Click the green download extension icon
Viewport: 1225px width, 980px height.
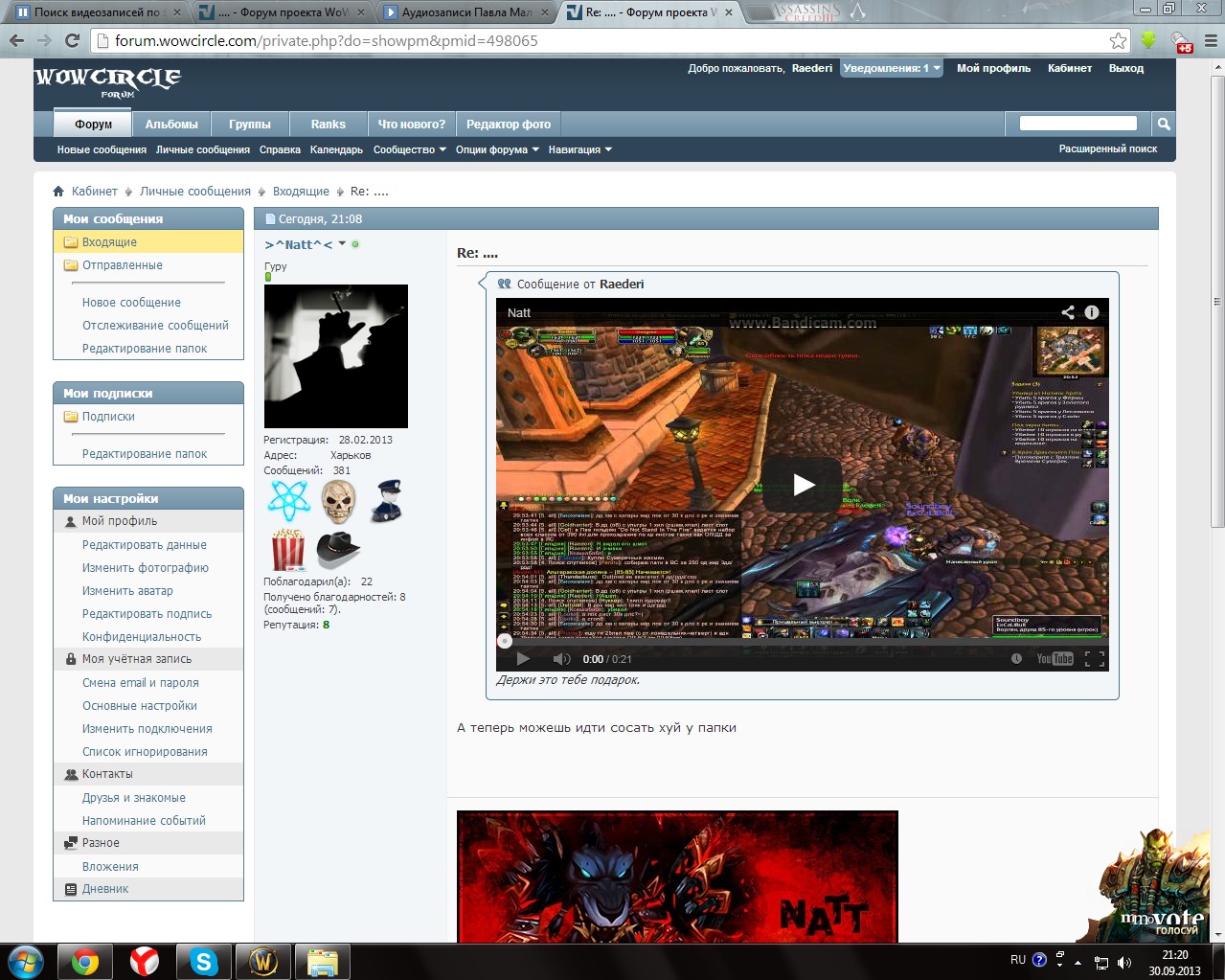(1147, 41)
